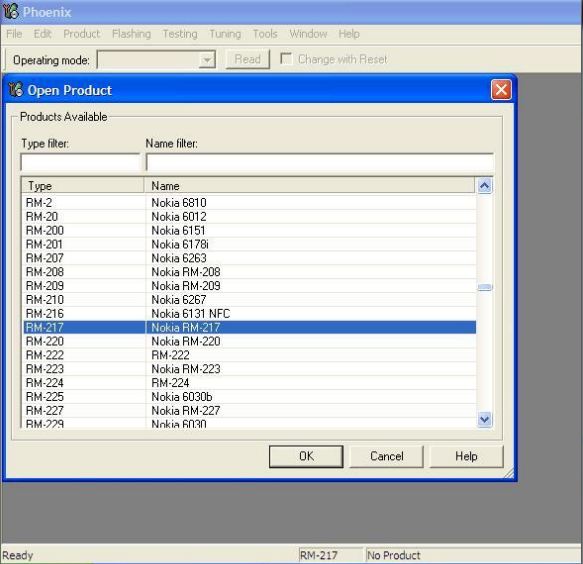
Task: Focus the Type filter input field
Action: pos(80,162)
